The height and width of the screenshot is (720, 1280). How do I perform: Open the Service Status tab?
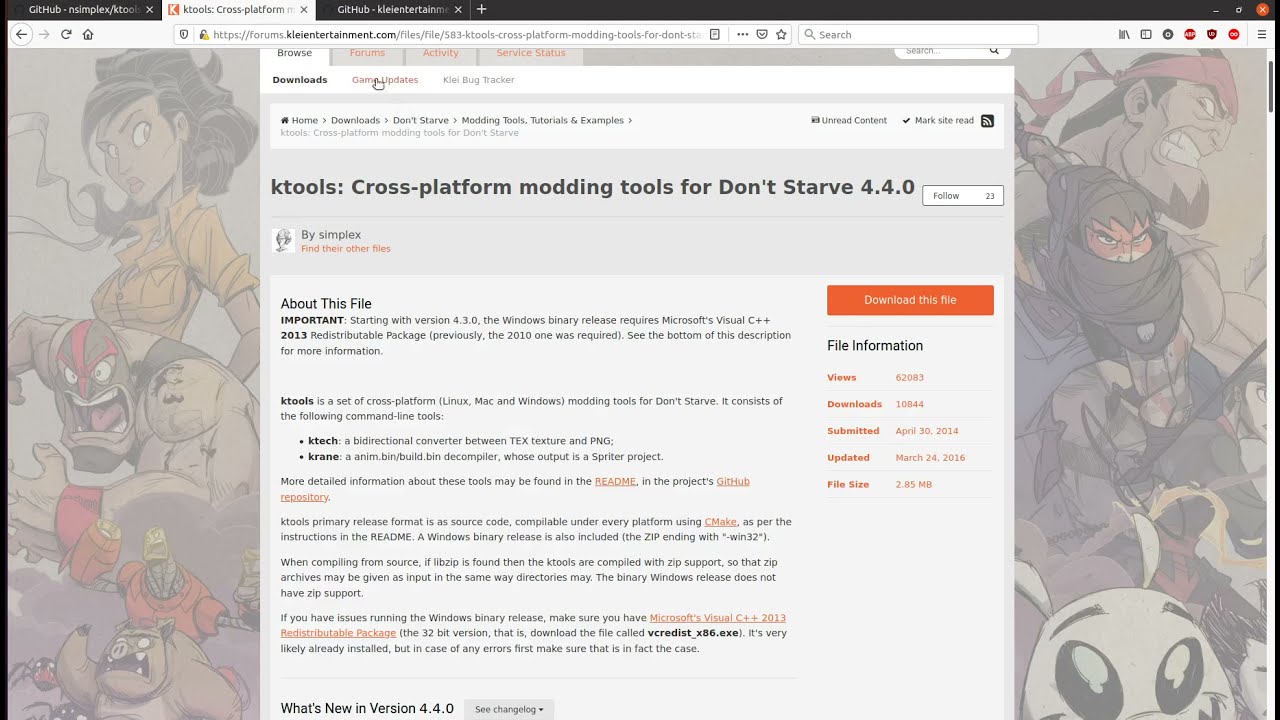pos(531,53)
